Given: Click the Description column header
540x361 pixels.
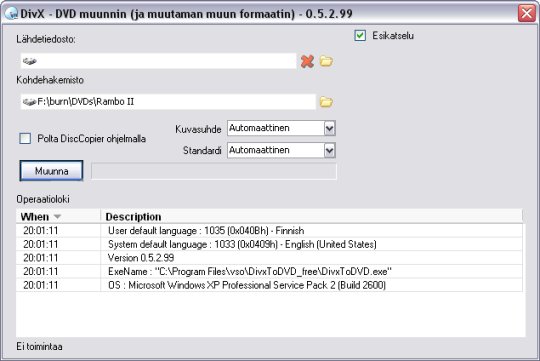Looking at the screenshot, I should click(312, 217).
